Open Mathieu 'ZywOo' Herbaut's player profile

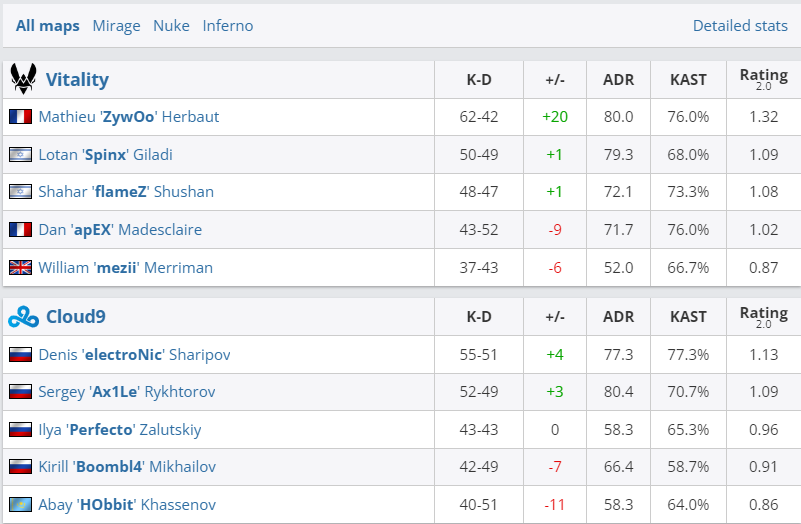[x=128, y=117]
